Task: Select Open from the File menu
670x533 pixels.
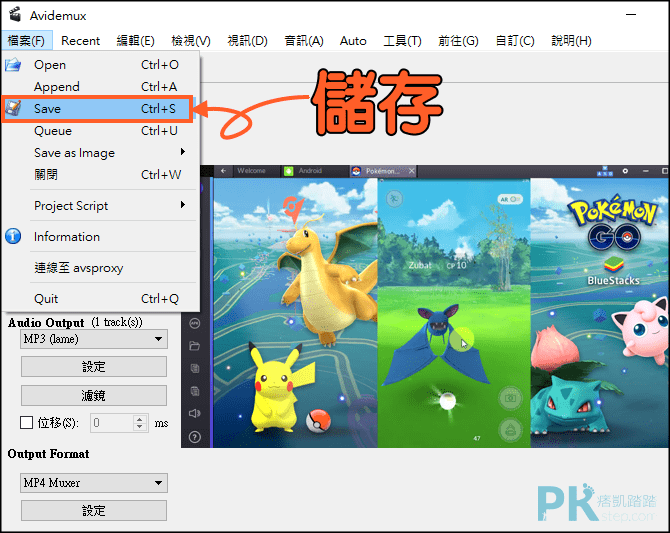Action: (101, 65)
